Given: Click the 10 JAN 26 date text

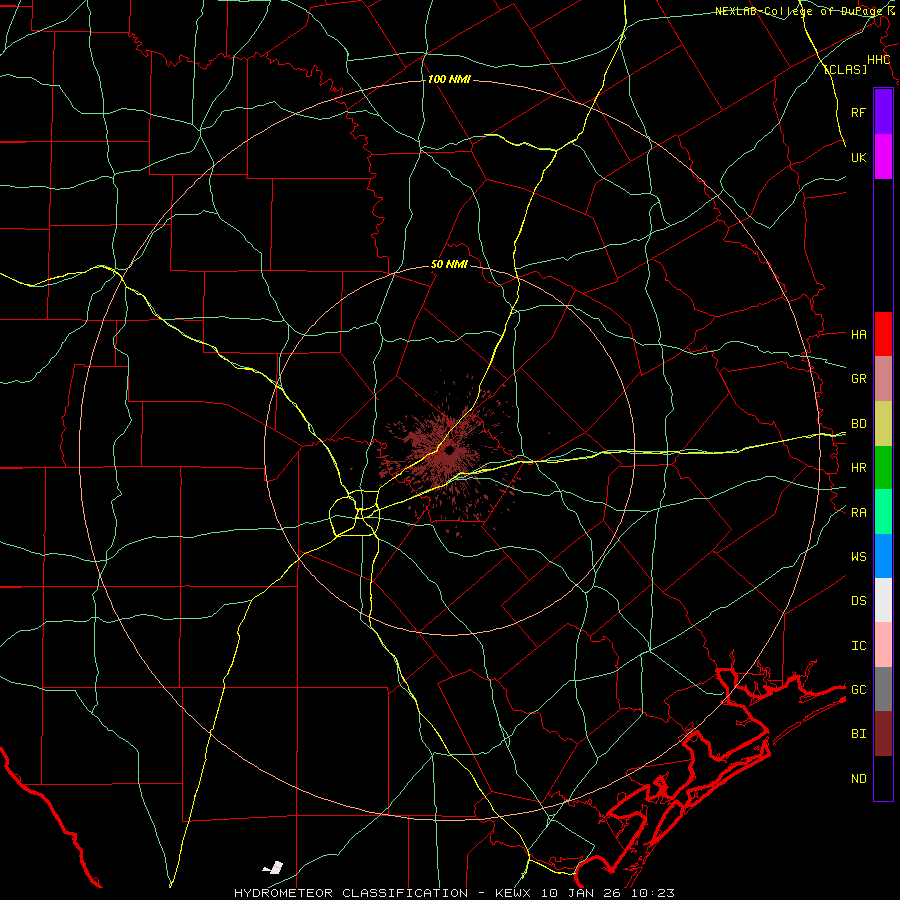Looking at the screenshot, I should point(583,893).
